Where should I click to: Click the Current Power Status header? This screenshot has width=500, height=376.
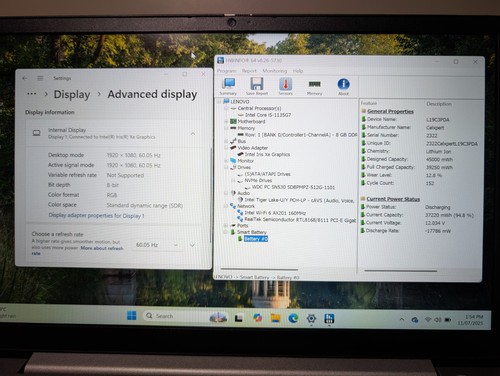(393, 199)
